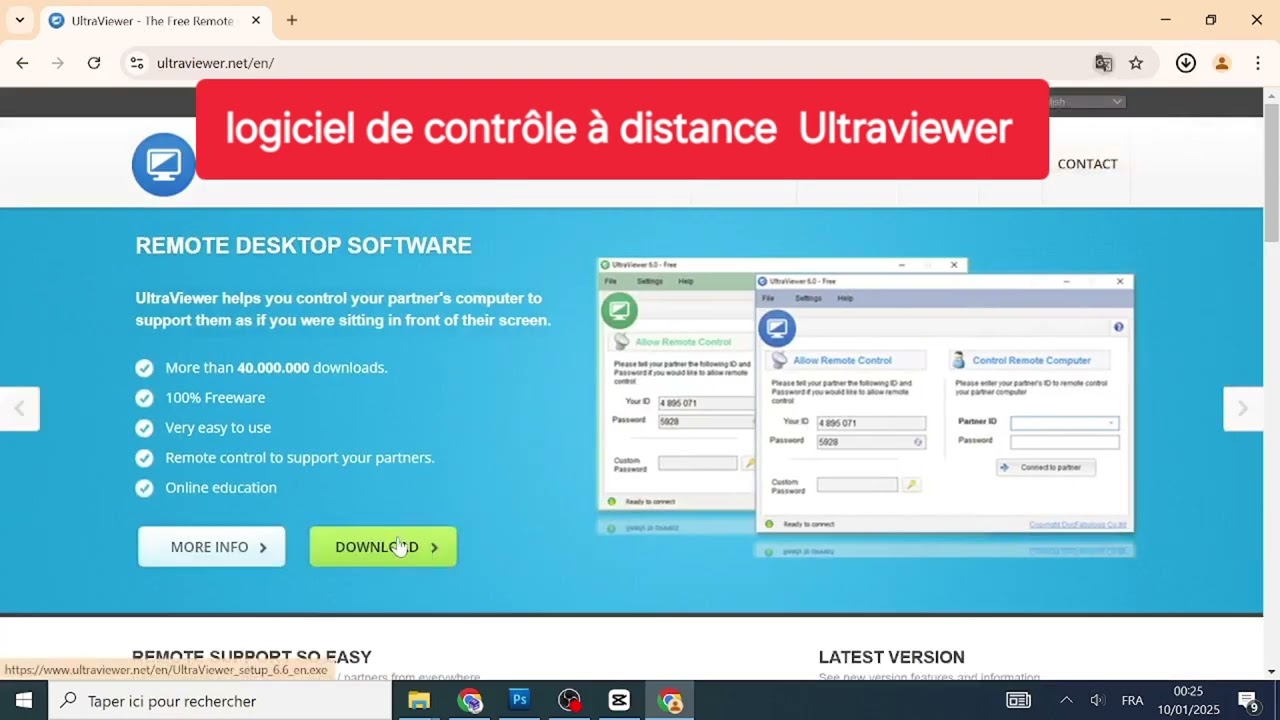Viewport: 1280px width, 720px height.
Task: Open the Chrome three-dot menu
Action: 1258,63
